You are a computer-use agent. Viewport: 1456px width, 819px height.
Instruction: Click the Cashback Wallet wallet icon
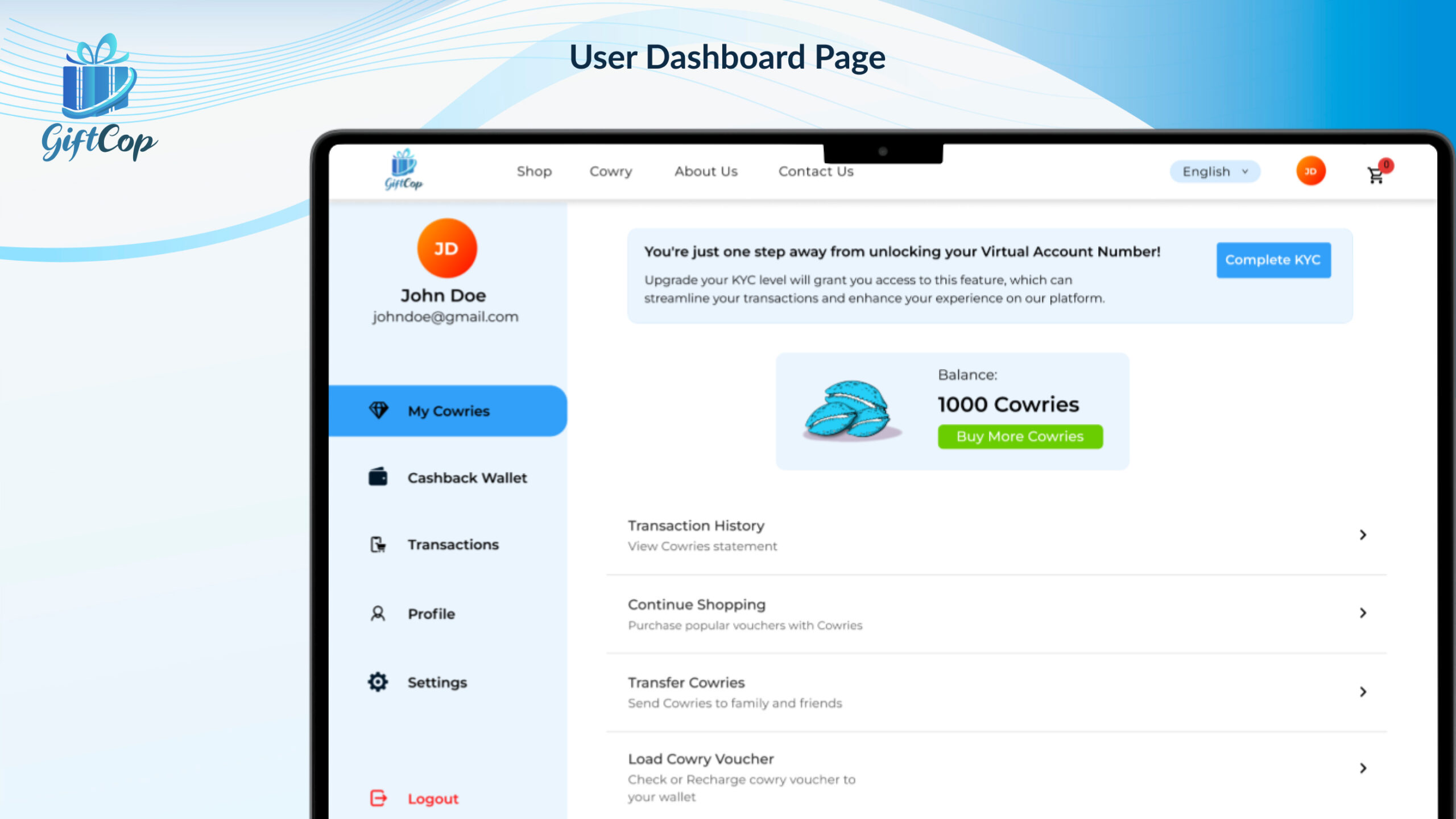click(378, 477)
